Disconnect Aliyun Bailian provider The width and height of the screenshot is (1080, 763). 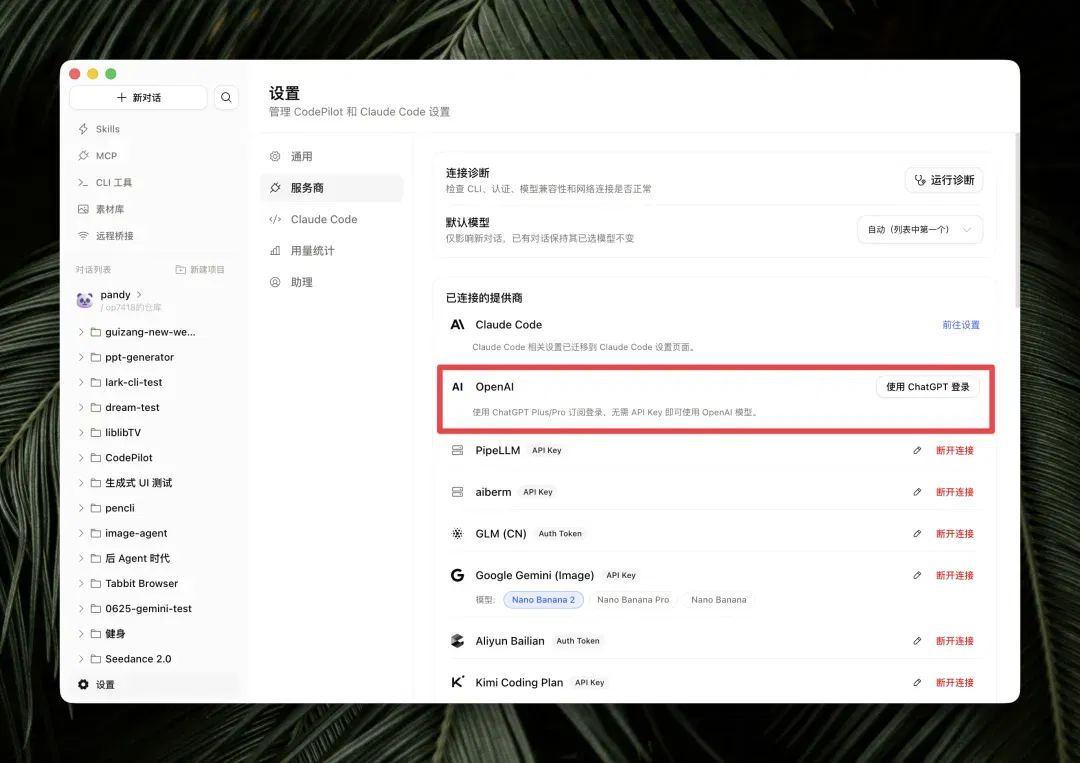(x=955, y=640)
